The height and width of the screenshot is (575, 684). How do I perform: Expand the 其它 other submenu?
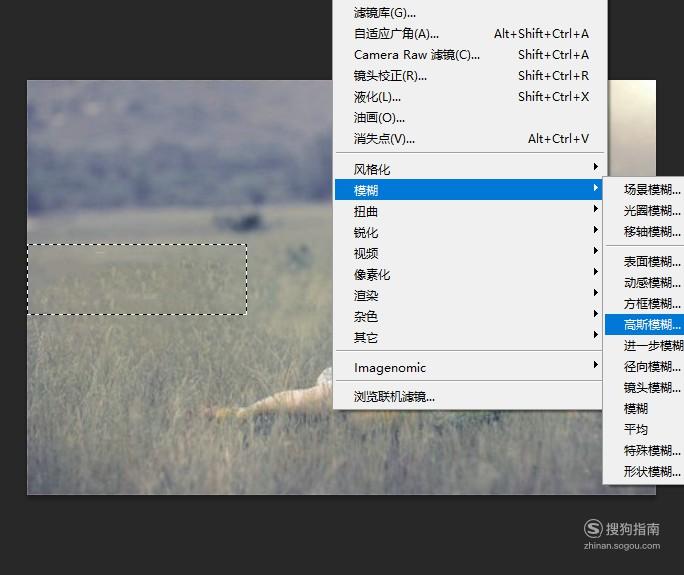pyautogui.click(x=469, y=337)
